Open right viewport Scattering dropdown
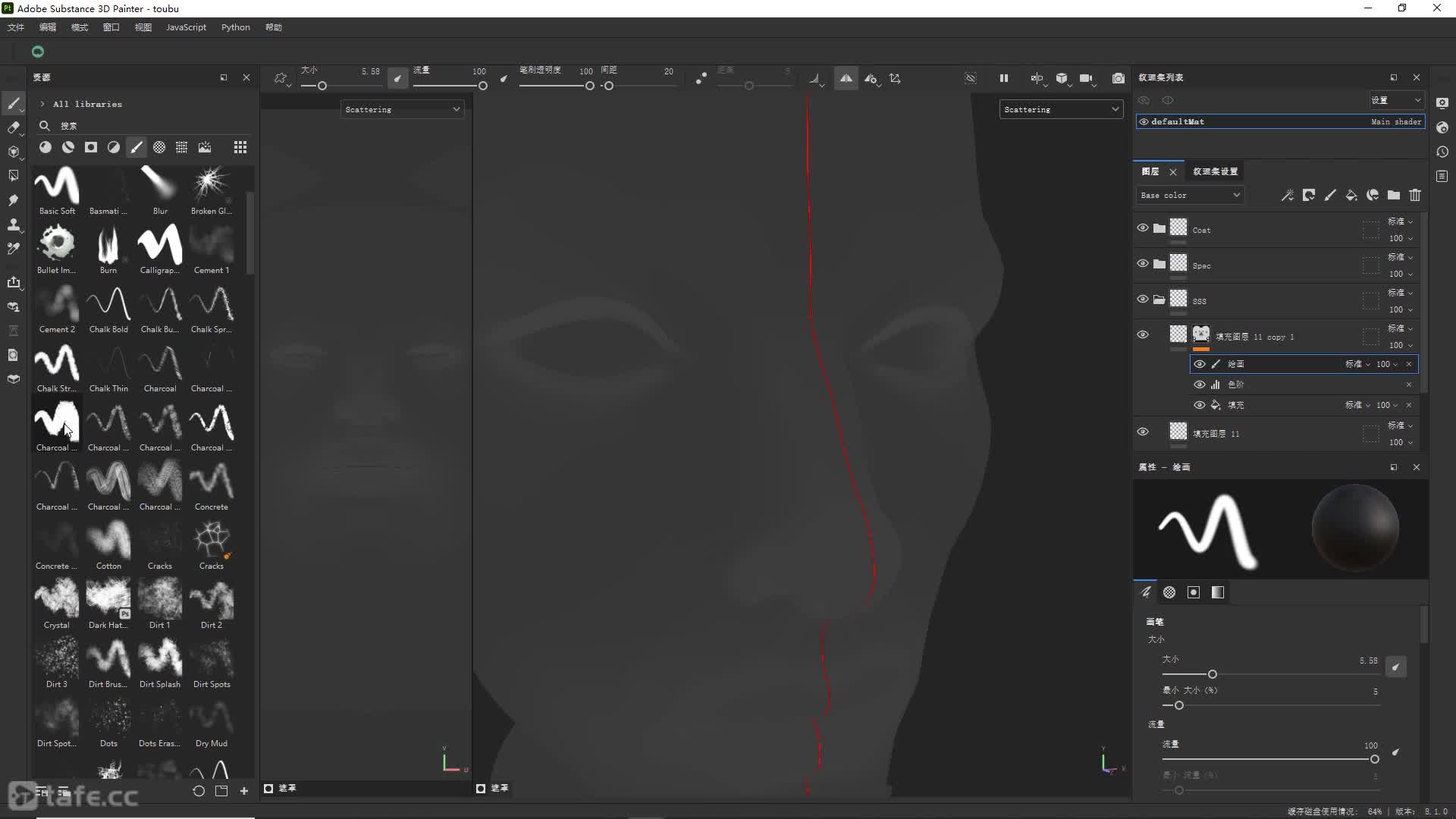This screenshot has height=819, width=1456. pos(1061,109)
